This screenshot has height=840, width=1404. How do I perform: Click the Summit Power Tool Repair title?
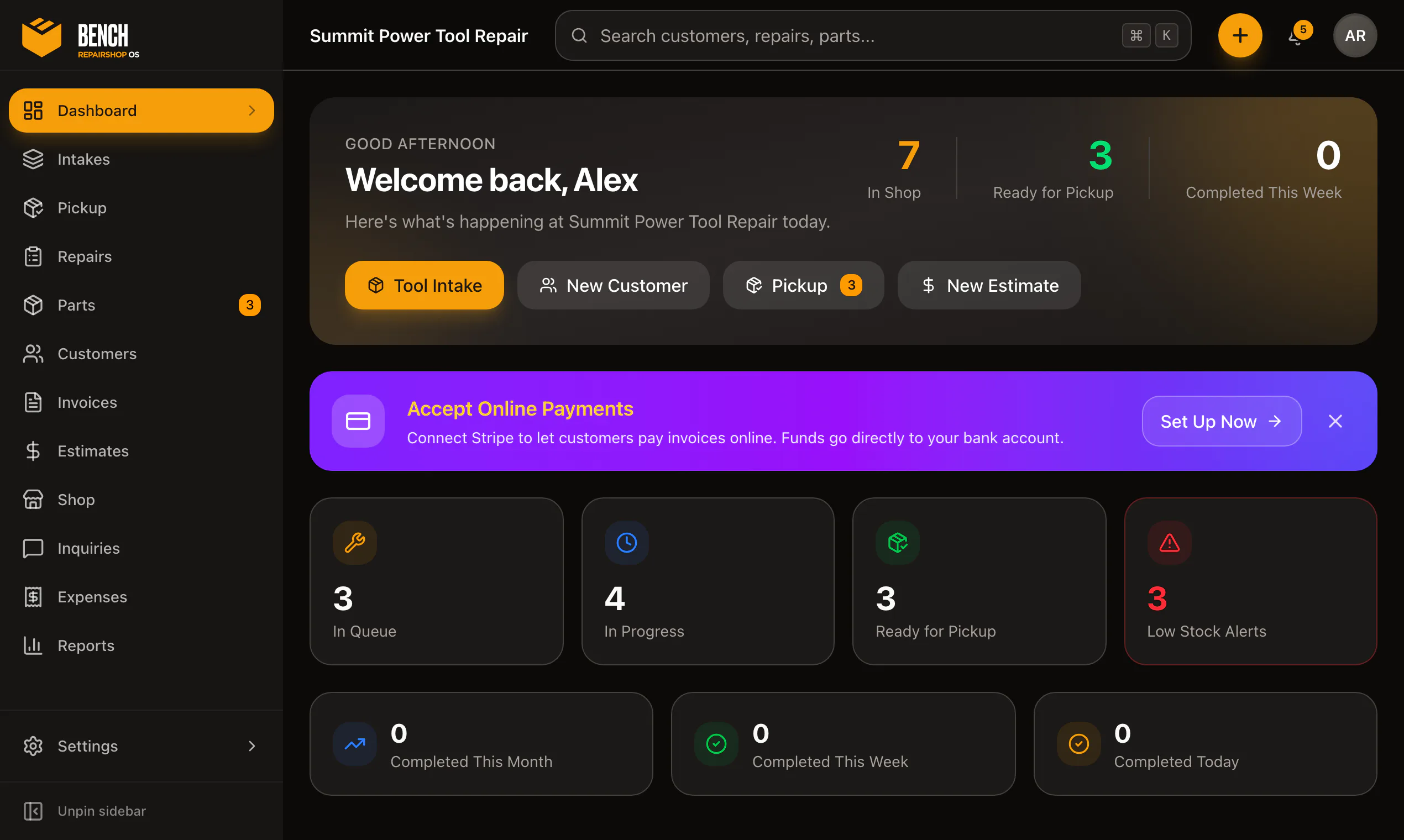pyautogui.click(x=419, y=36)
